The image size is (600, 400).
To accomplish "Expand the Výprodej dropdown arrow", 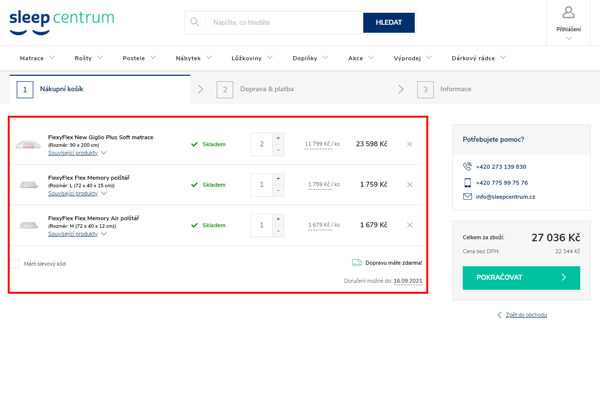I will pos(429,57).
